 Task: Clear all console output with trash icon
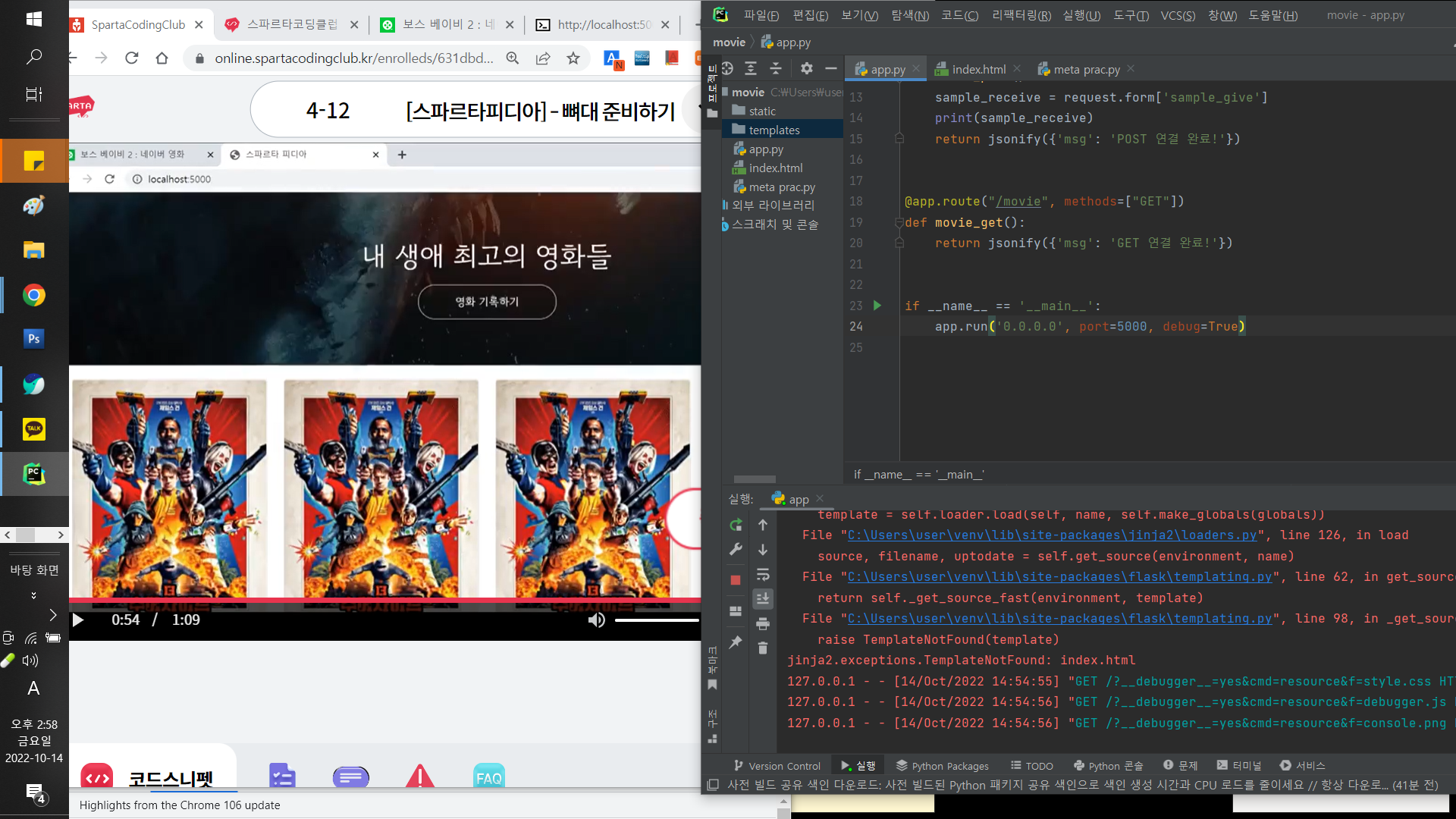(x=763, y=648)
